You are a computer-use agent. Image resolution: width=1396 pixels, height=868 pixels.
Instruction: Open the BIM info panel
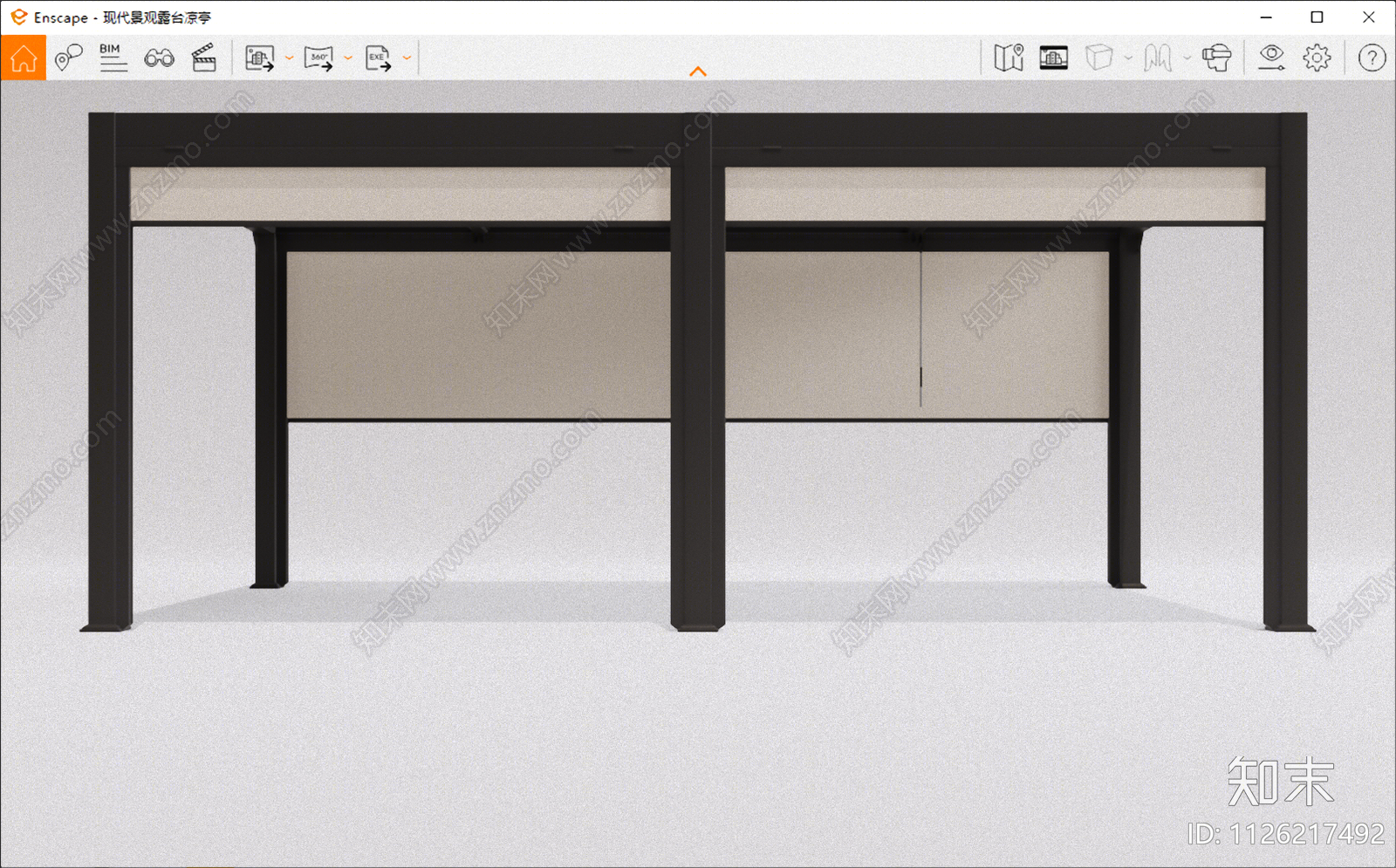point(113,58)
